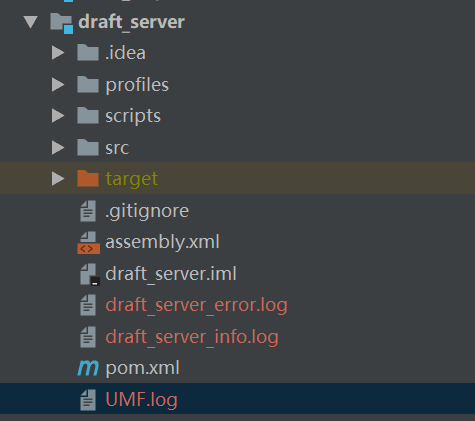Select the draft_server.iml file name
475x421 pixels.
(x=171, y=274)
